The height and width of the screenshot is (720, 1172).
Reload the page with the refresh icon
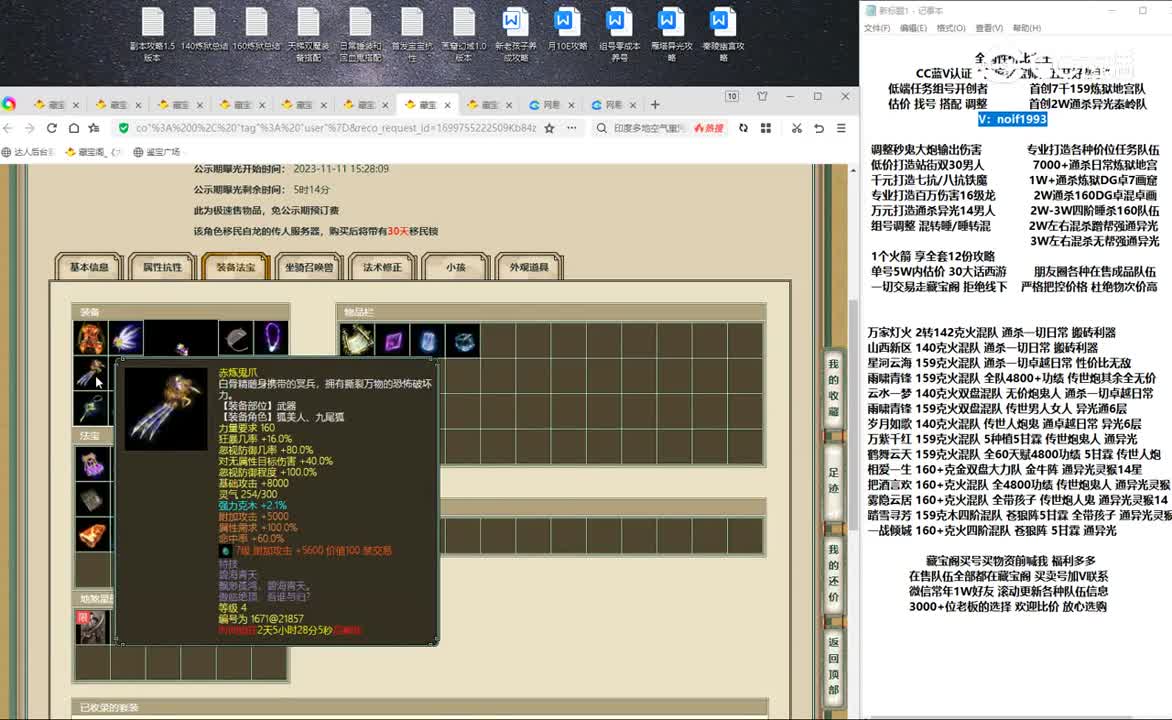click(52, 129)
